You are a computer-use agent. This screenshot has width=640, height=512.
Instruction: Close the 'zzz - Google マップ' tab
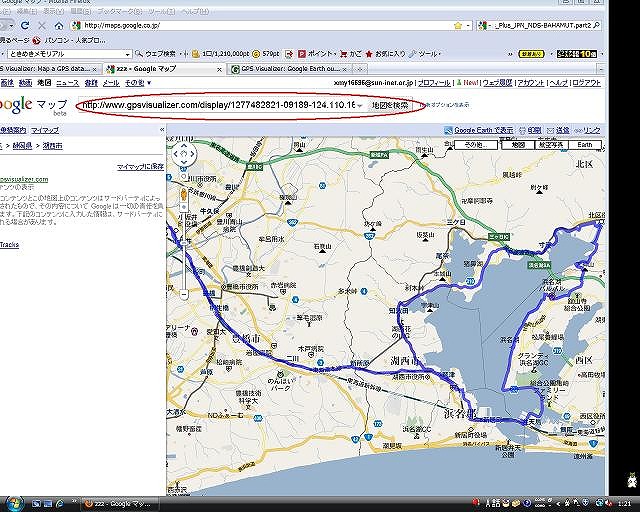coord(219,69)
